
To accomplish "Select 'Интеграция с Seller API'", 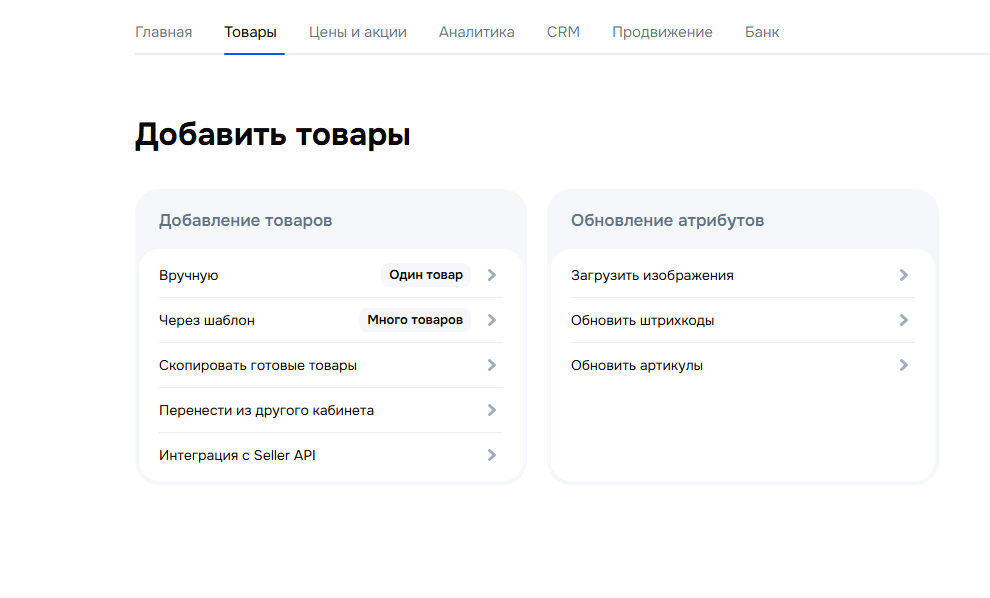I will tap(237, 455).
